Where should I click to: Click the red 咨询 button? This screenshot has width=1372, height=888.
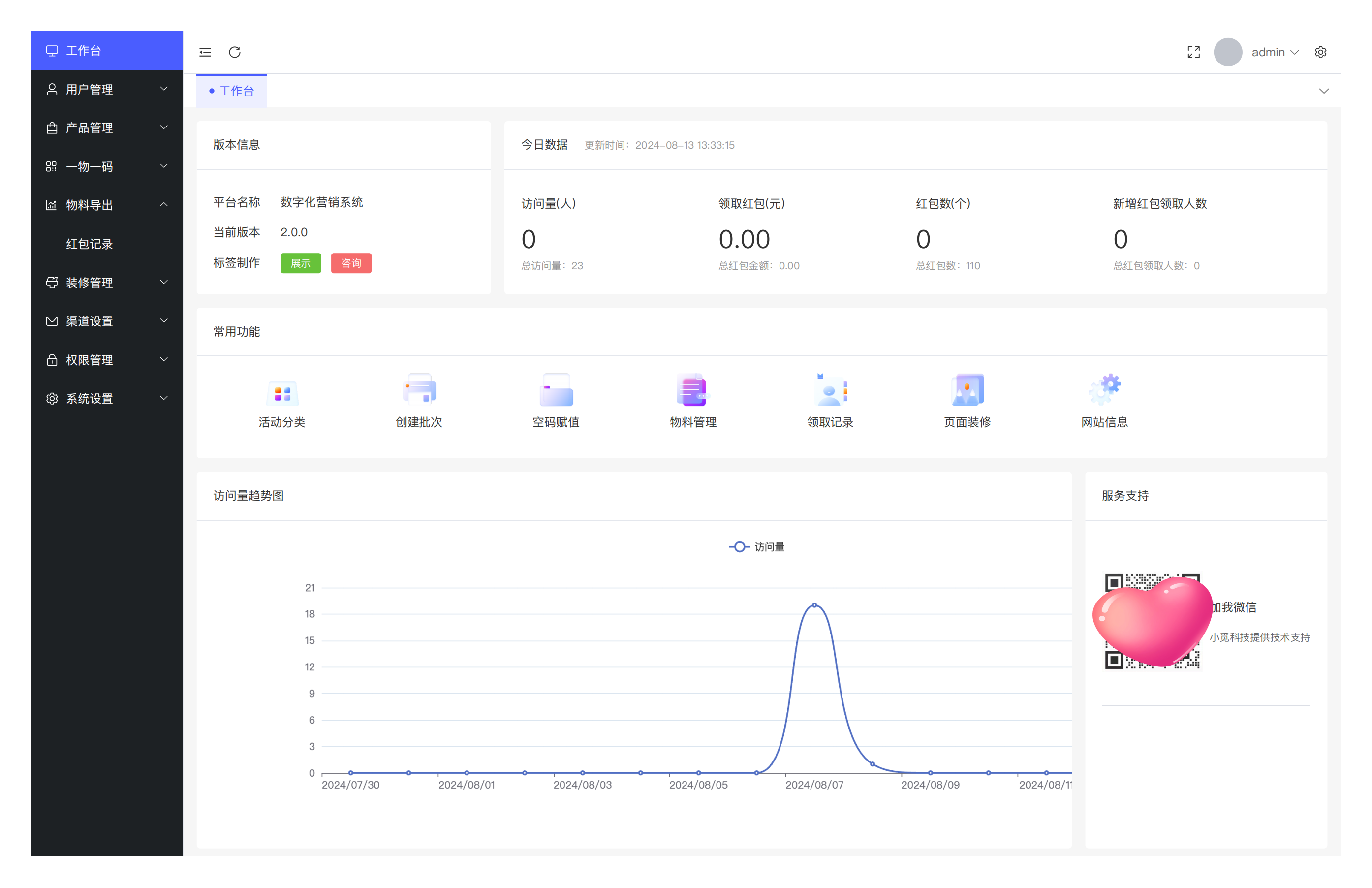point(351,263)
